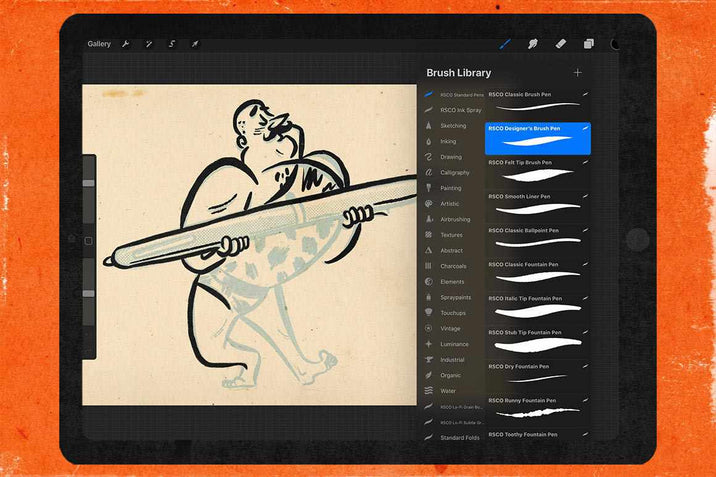Tap the Brush tool icon
Viewport: 716px width, 477px height.
pos(505,44)
